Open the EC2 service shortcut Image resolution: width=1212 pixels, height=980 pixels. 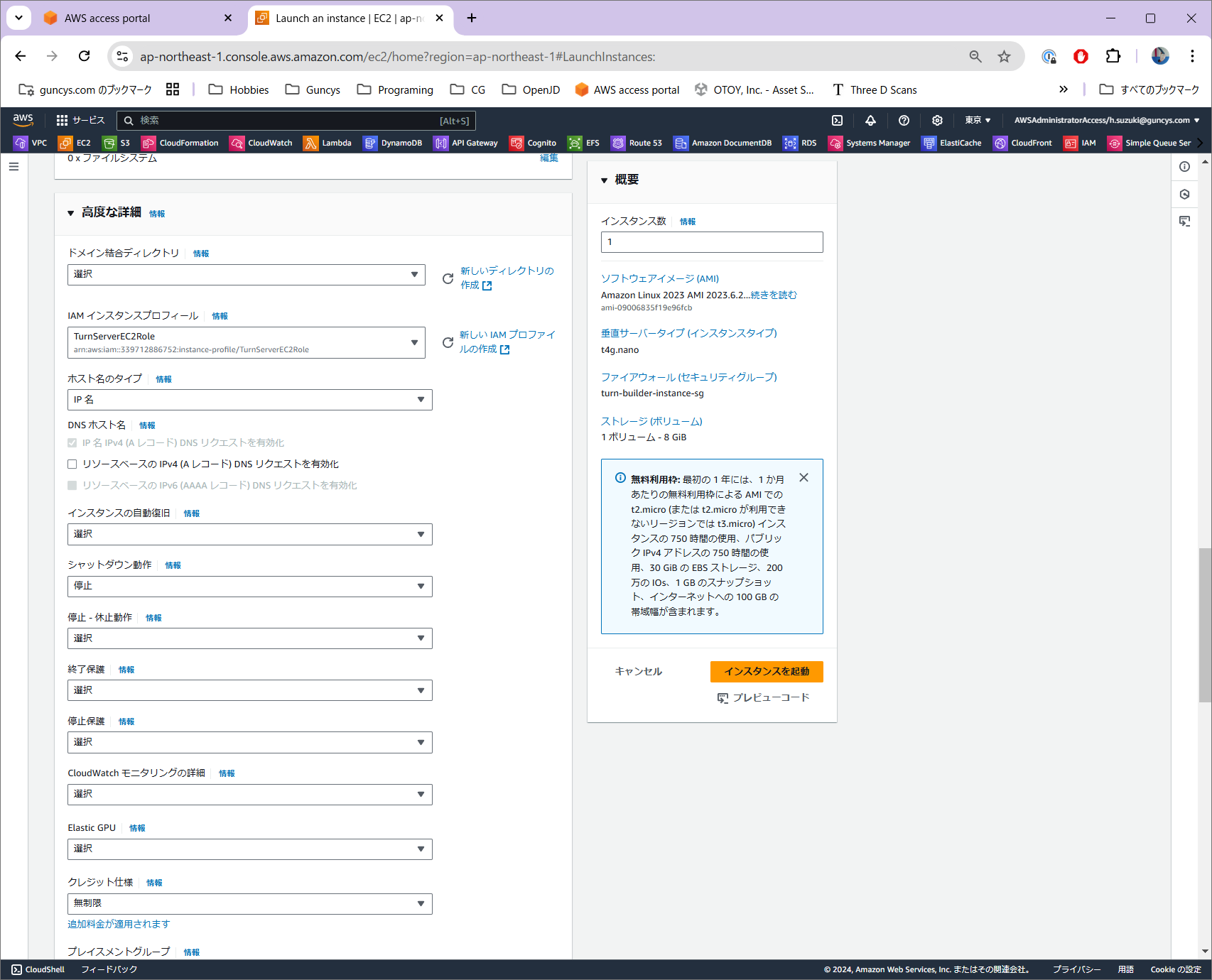(75, 143)
